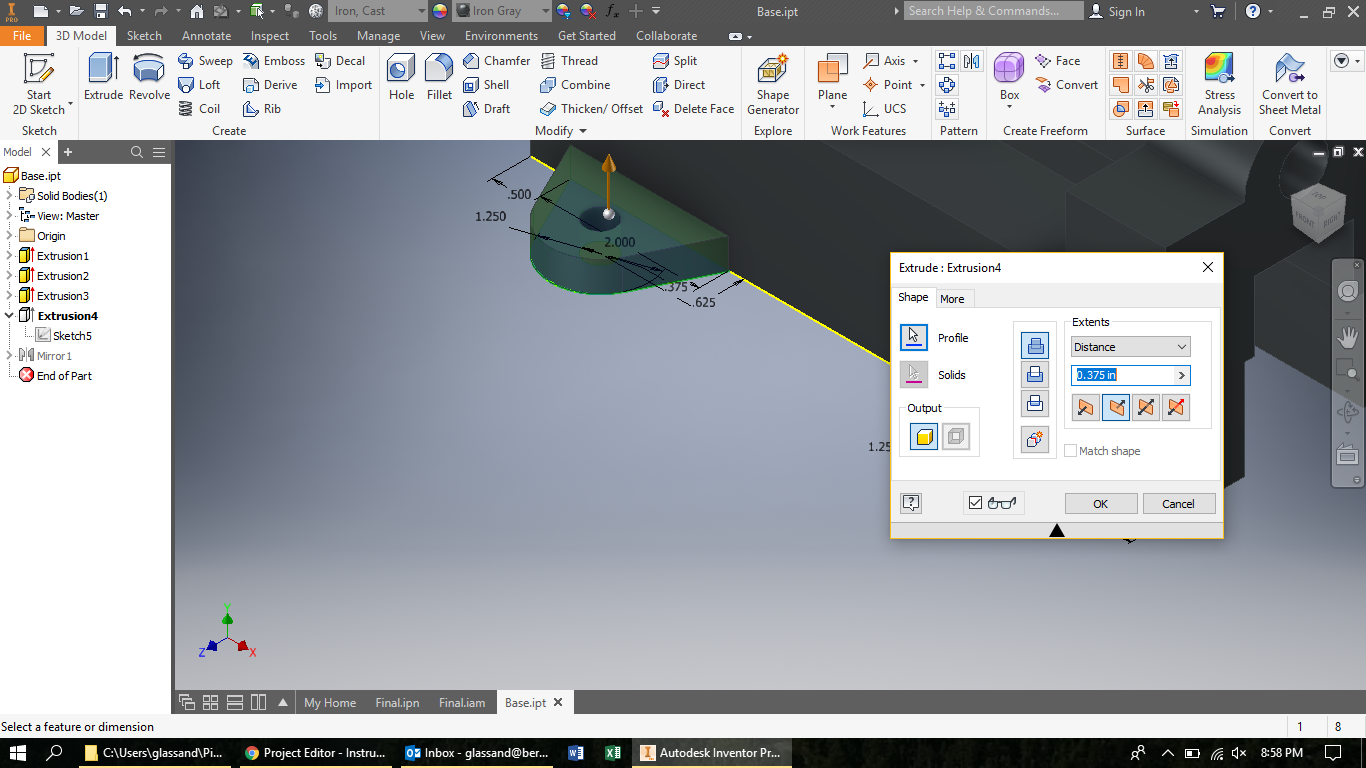This screenshot has height=768, width=1366.
Task: Open the Extents Distance dropdown
Action: coord(1131,347)
